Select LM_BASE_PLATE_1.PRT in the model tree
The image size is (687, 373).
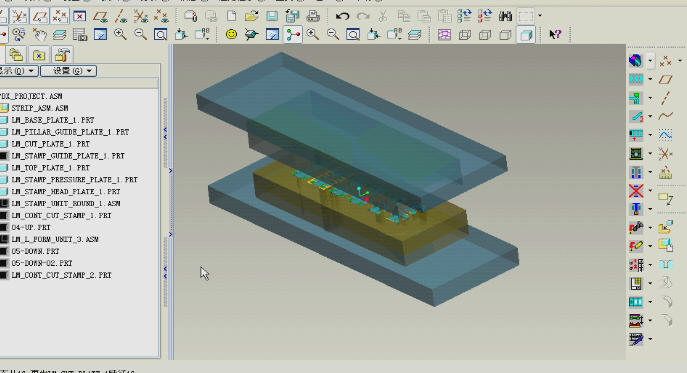53,120
